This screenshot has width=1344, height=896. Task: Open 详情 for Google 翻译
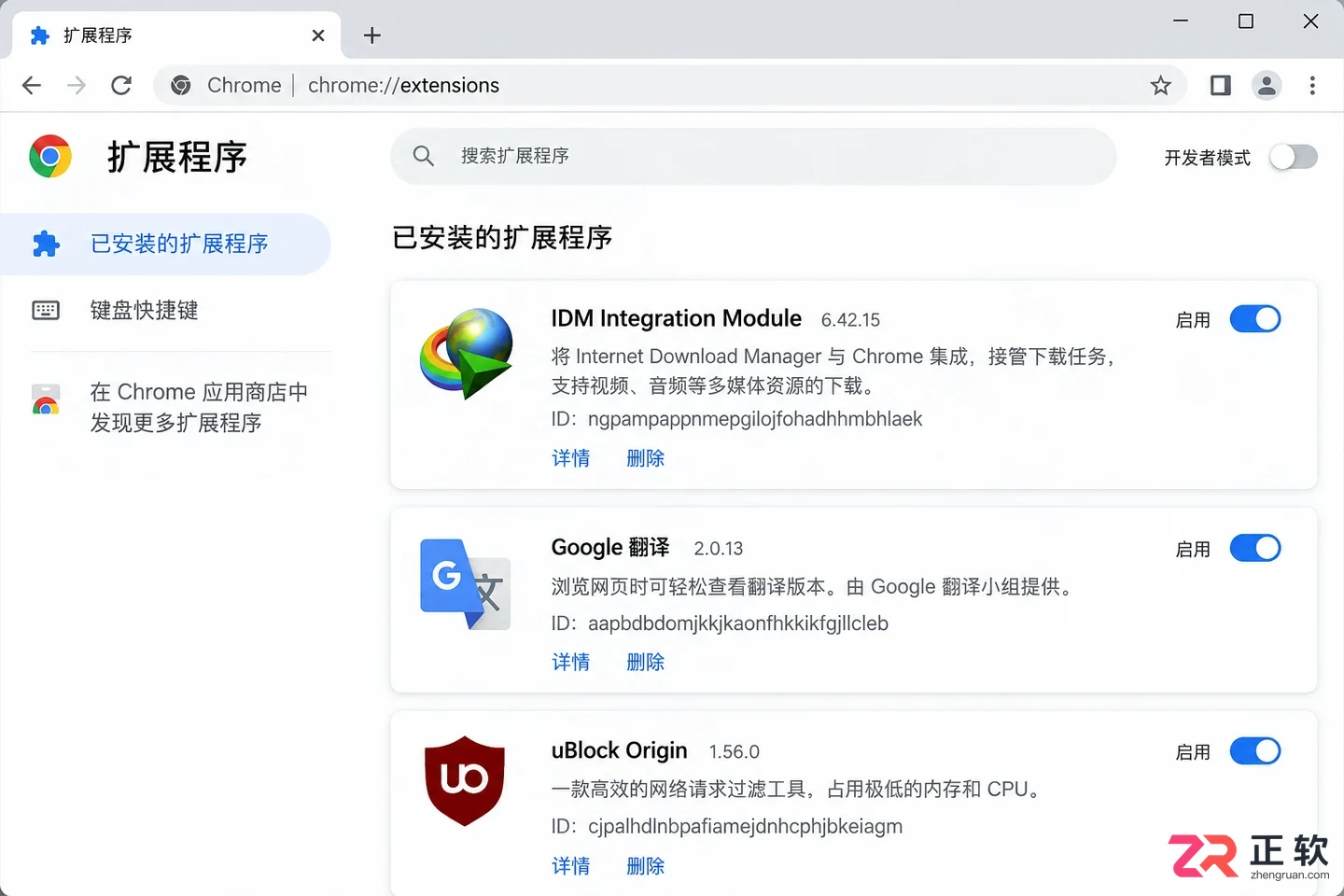click(571, 662)
